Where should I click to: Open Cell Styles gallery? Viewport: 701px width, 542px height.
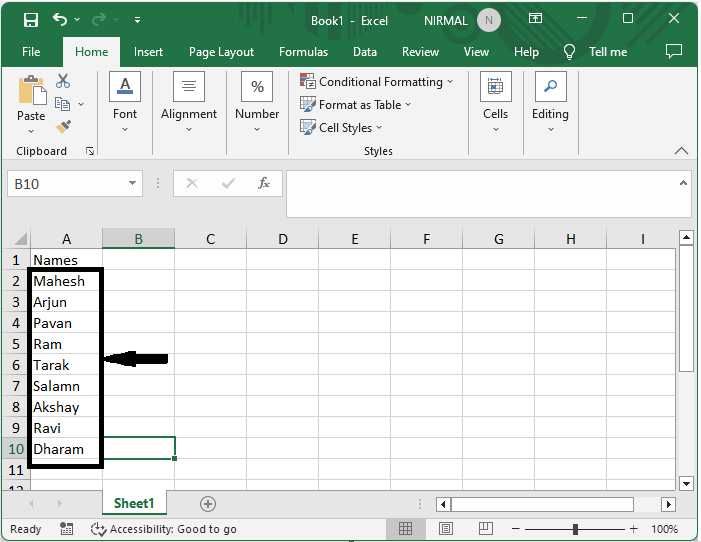341,127
